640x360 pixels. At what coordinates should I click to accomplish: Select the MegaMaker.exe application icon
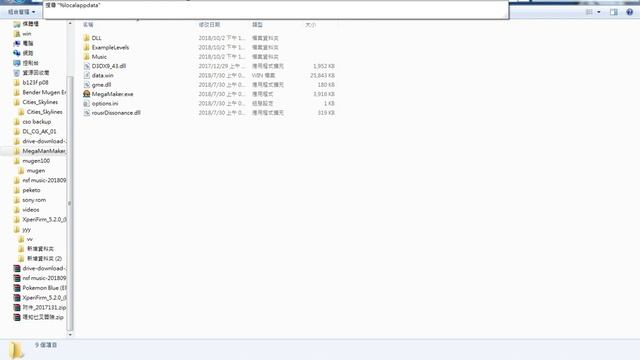coord(86,94)
